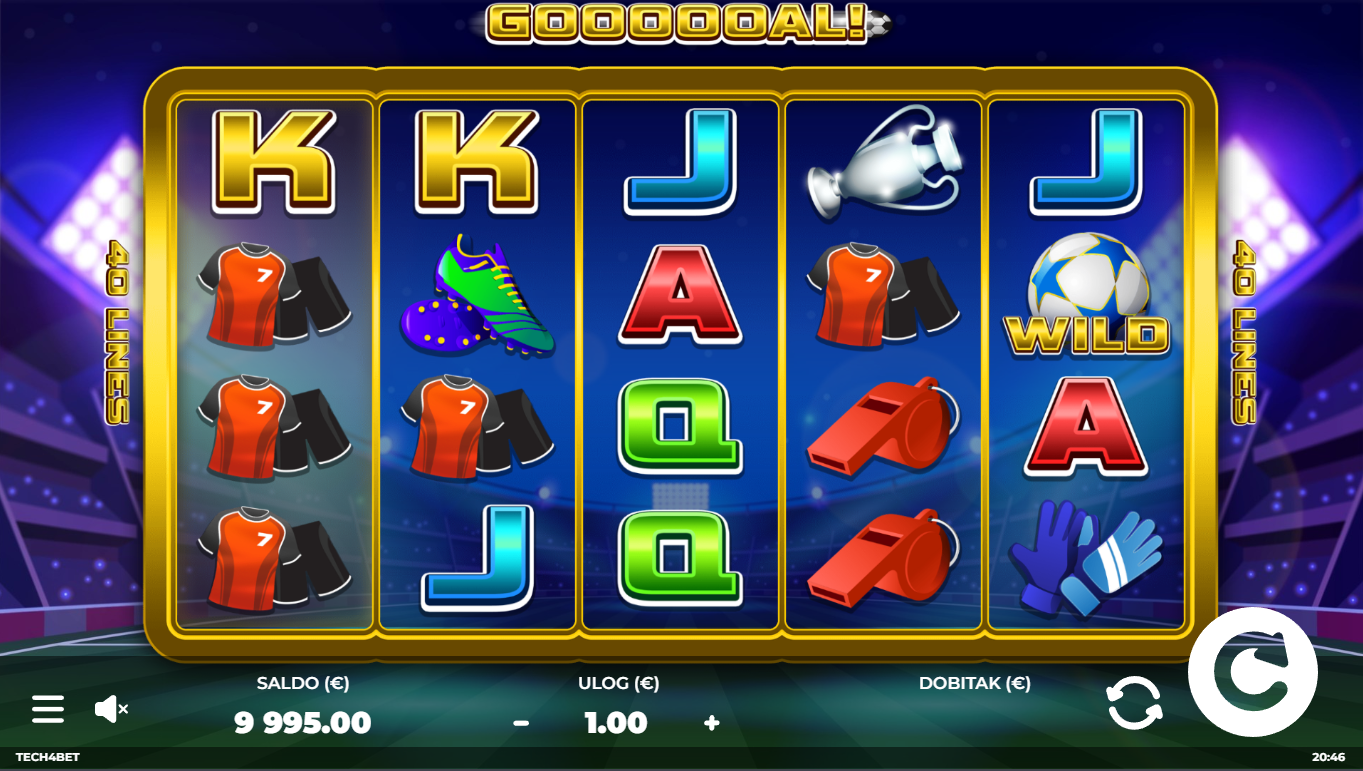Select the silver trophy symbol
Viewport: 1363px width, 771px height.
tap(884, 161)
